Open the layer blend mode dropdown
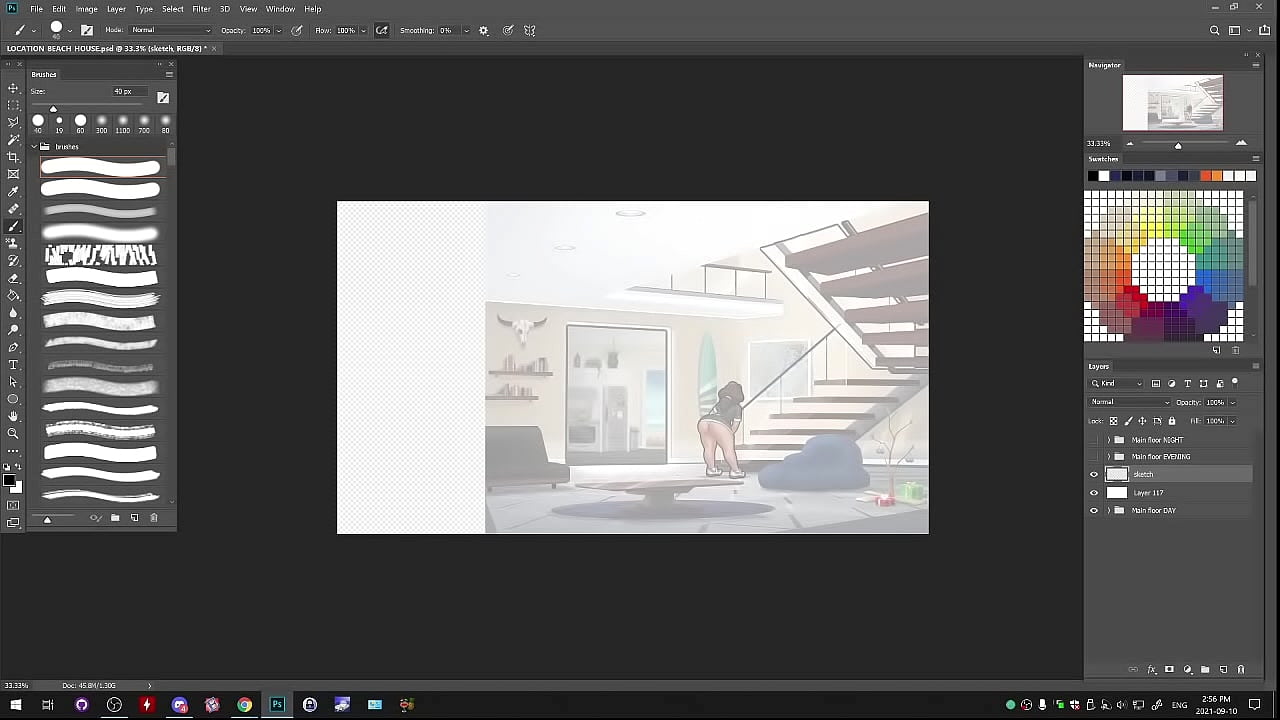The height and width of the screenshot is (720, 1280). click(1129, 402)
